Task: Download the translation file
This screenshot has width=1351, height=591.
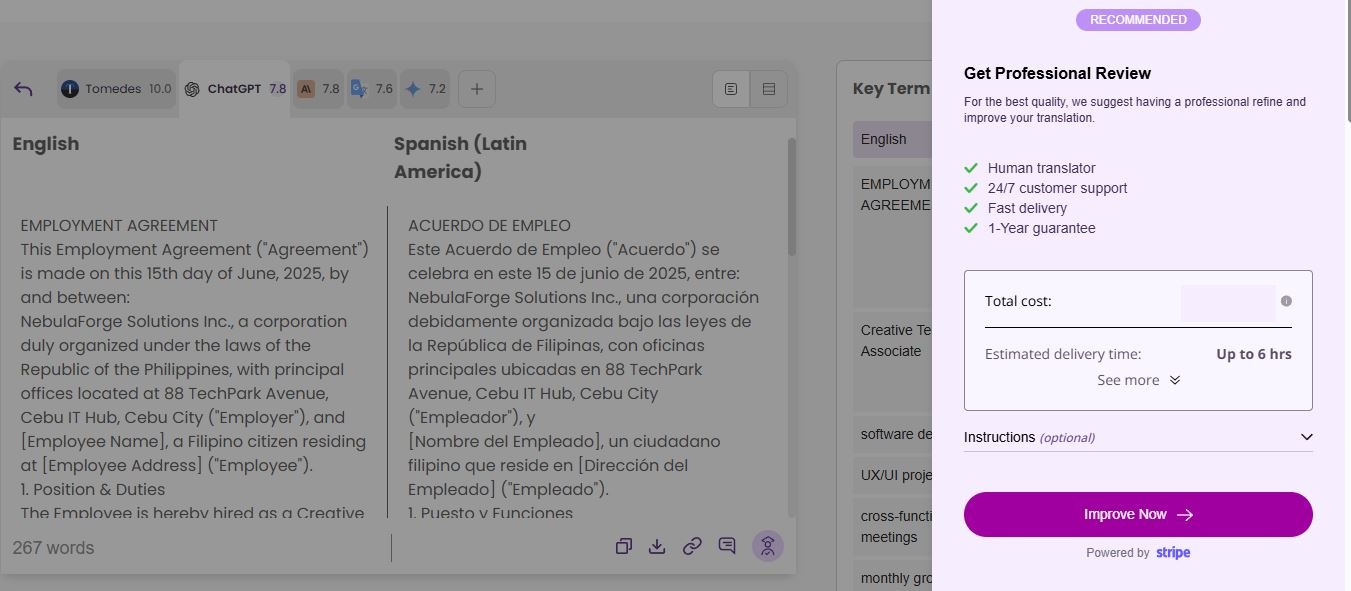Action: point(657,546)
